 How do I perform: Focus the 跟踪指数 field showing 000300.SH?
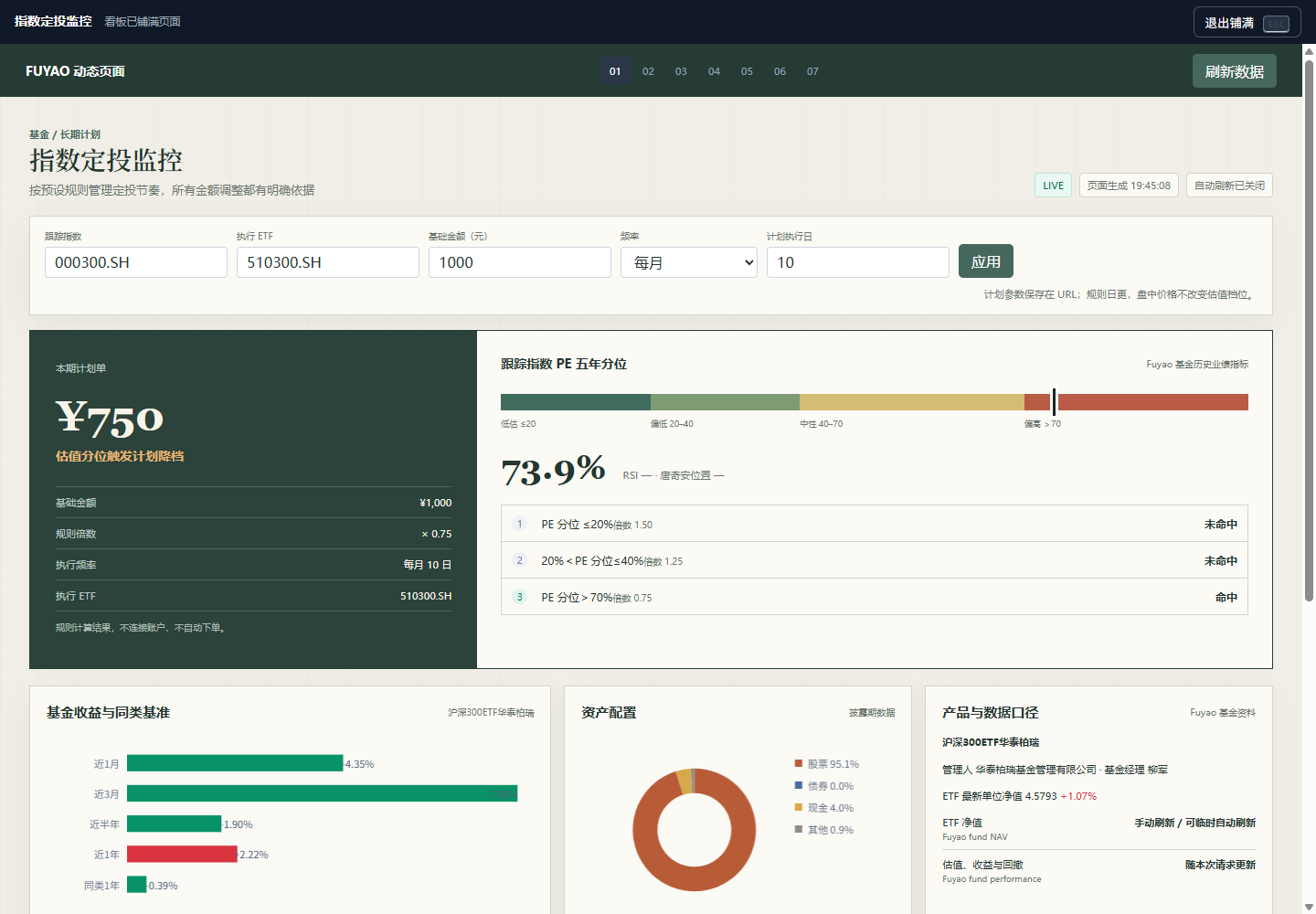136,262
